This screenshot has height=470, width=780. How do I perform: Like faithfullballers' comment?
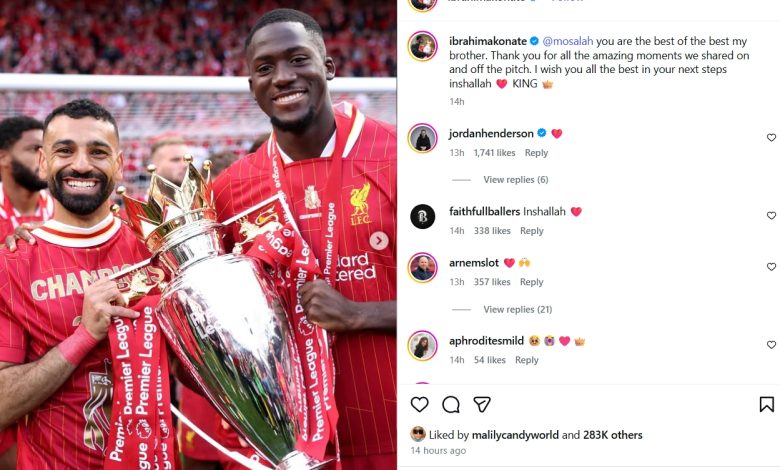click(771, 216)
